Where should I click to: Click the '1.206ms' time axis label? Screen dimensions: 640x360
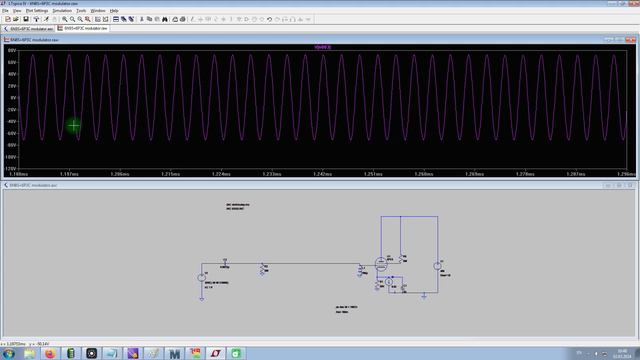(x=120, y=174)
